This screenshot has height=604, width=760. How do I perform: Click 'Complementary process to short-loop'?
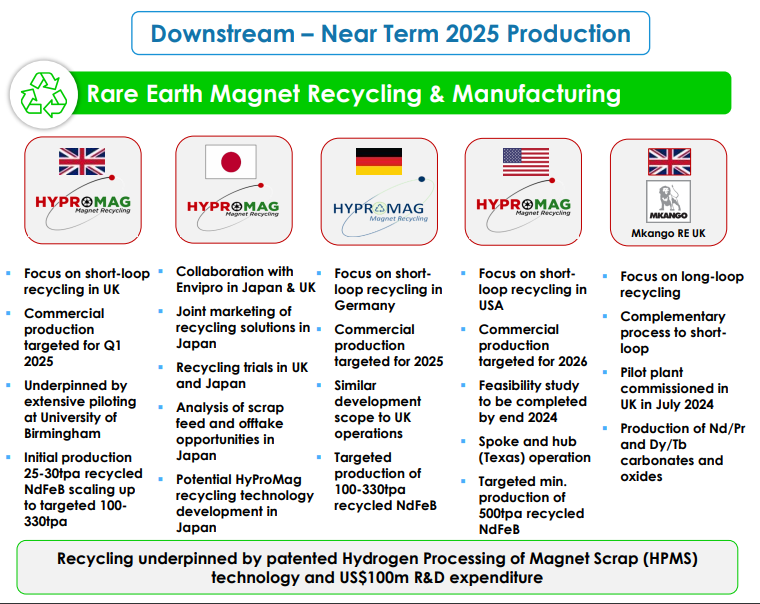(673, 332)
